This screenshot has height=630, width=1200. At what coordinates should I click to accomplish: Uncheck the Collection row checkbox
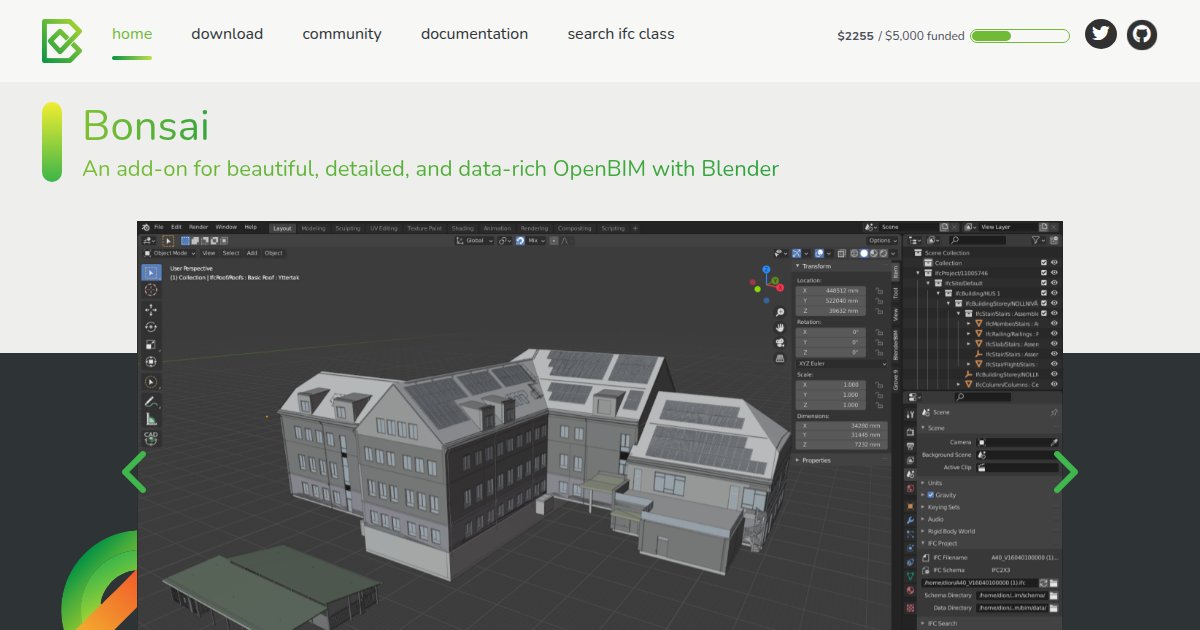[1043, 263]
